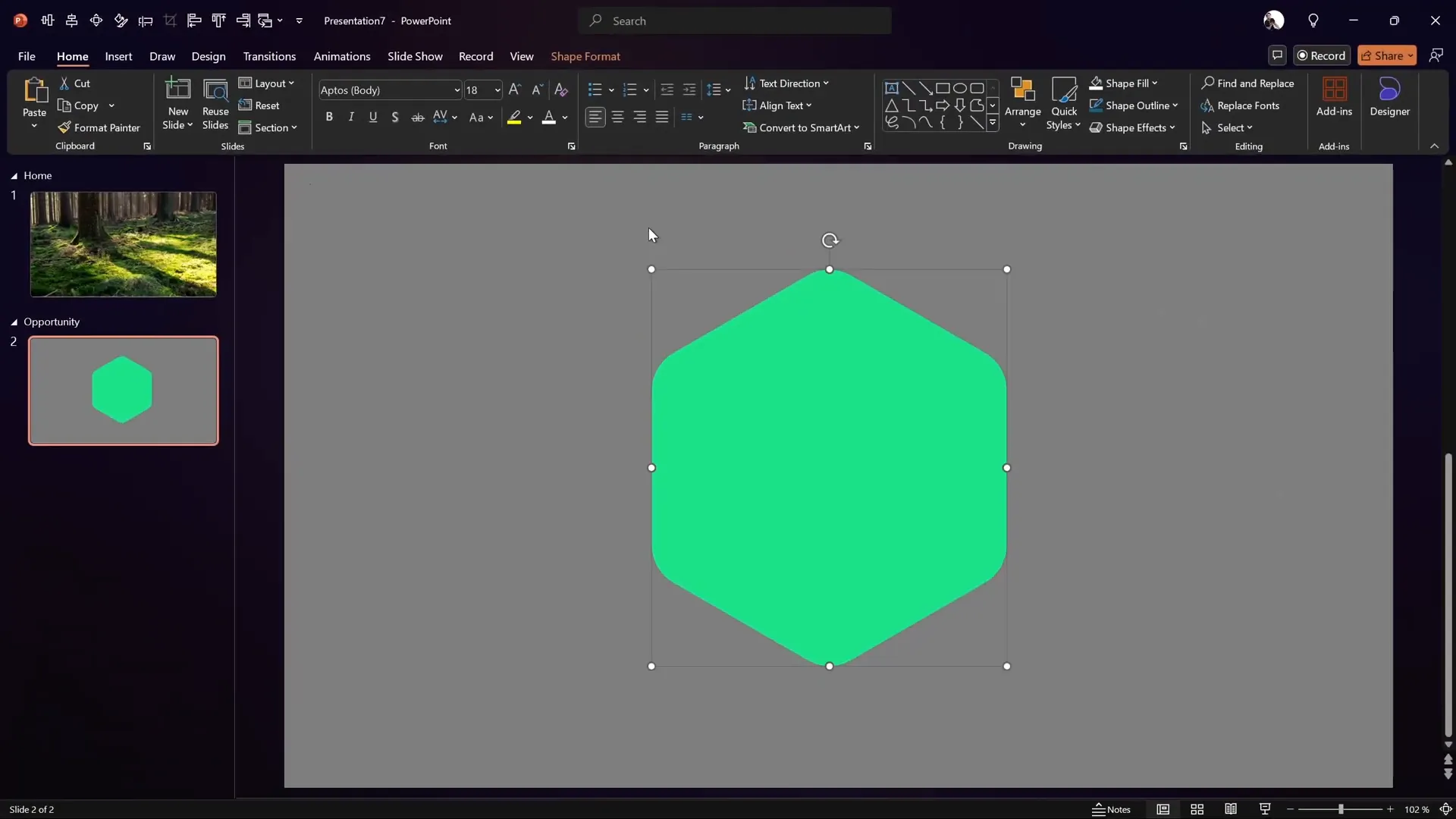Activate the Format Painter tool
The image size is (1456, 819).
(99, 127)
